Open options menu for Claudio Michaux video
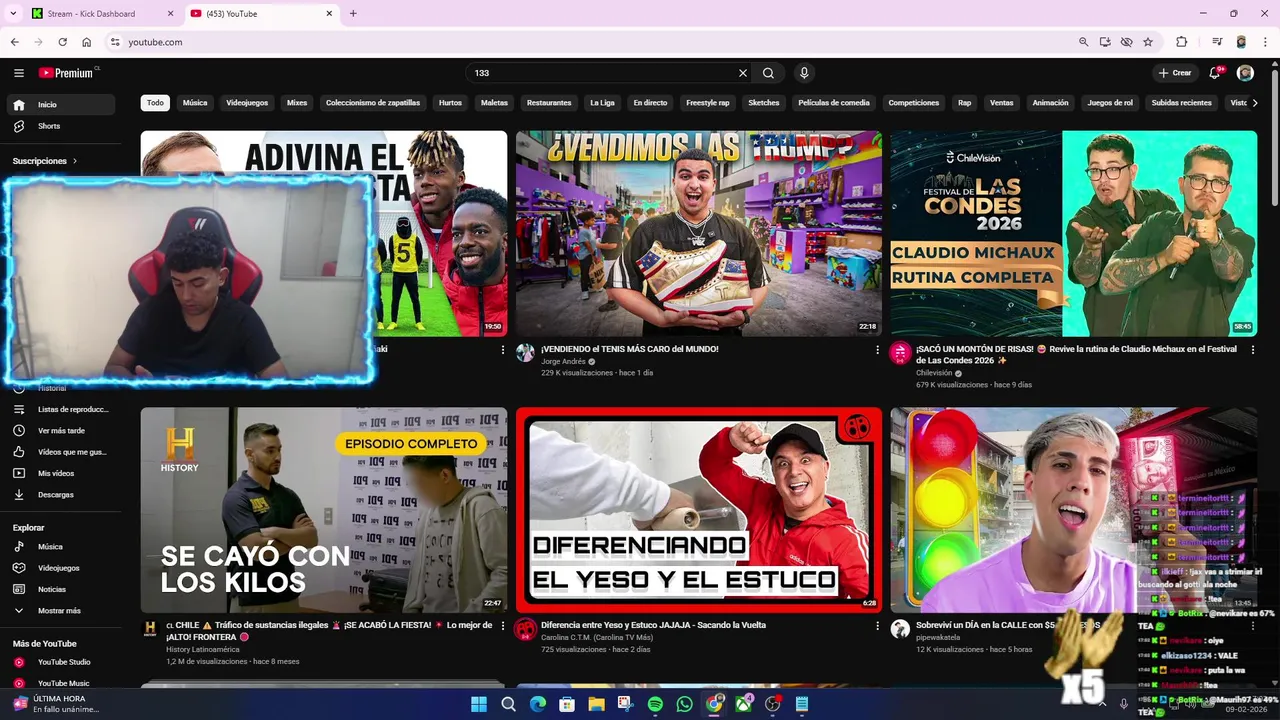The height and width of the screenshot is (720, 1280). (x=1252, y=350)
